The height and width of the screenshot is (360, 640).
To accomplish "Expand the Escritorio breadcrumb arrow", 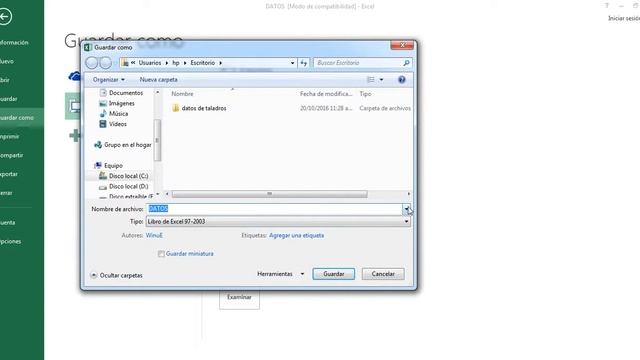I will coord(221,63).
